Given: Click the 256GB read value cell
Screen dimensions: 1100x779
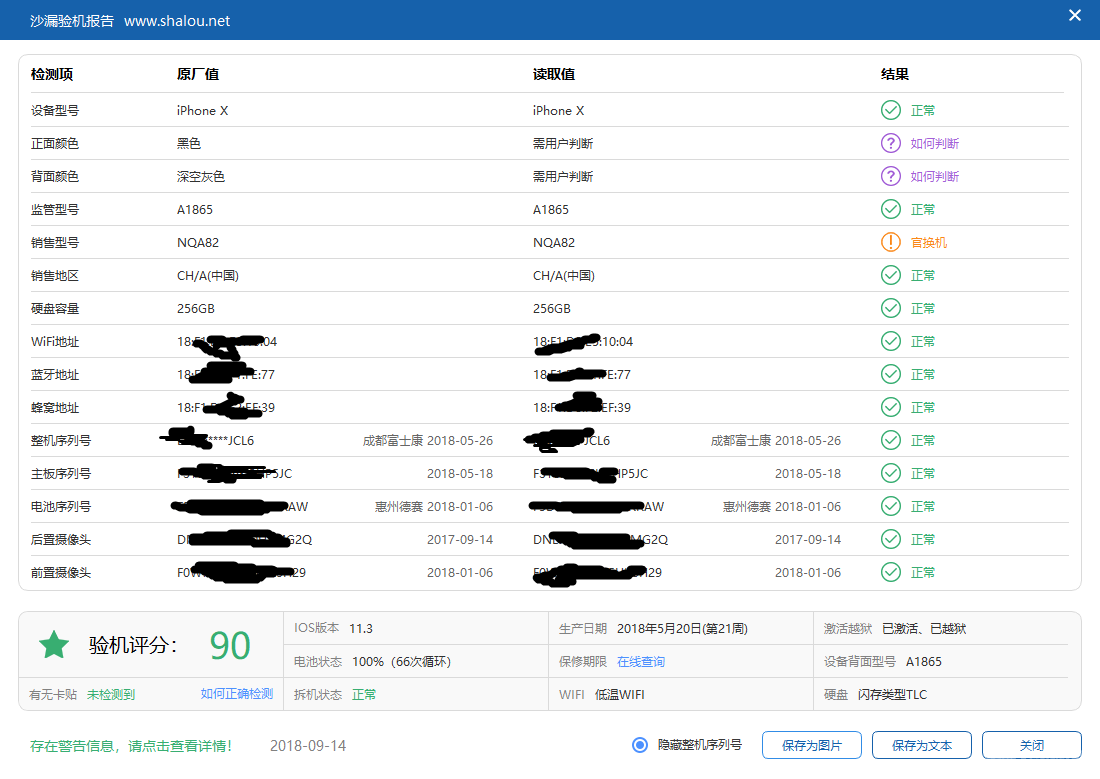Looking at the screenshot, I should [x=551, y=309].
